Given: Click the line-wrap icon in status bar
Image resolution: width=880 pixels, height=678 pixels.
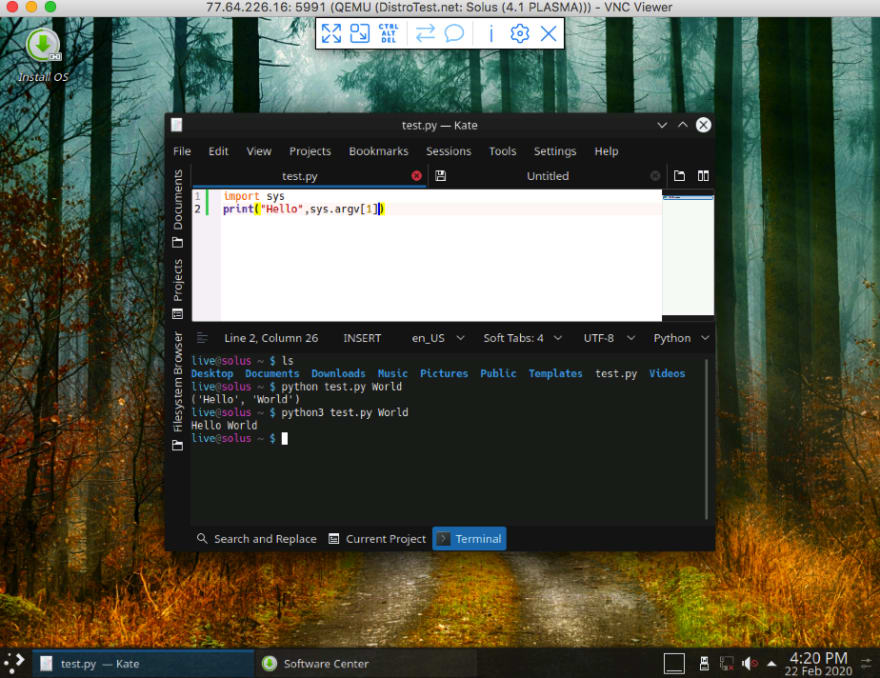Looking at the screenshot, I should 202,338.
